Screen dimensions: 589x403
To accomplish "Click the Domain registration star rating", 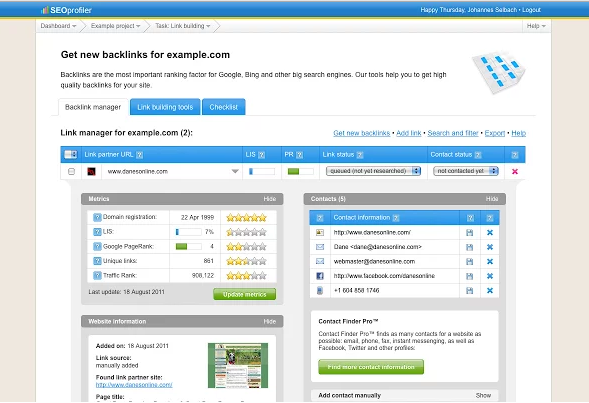I will [x=246, y=217].
